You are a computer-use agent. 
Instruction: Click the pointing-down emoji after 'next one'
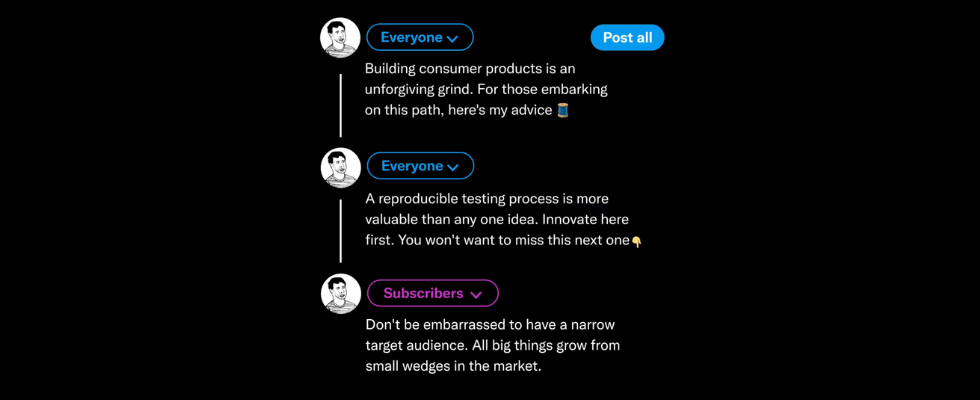tap(637, 241)
